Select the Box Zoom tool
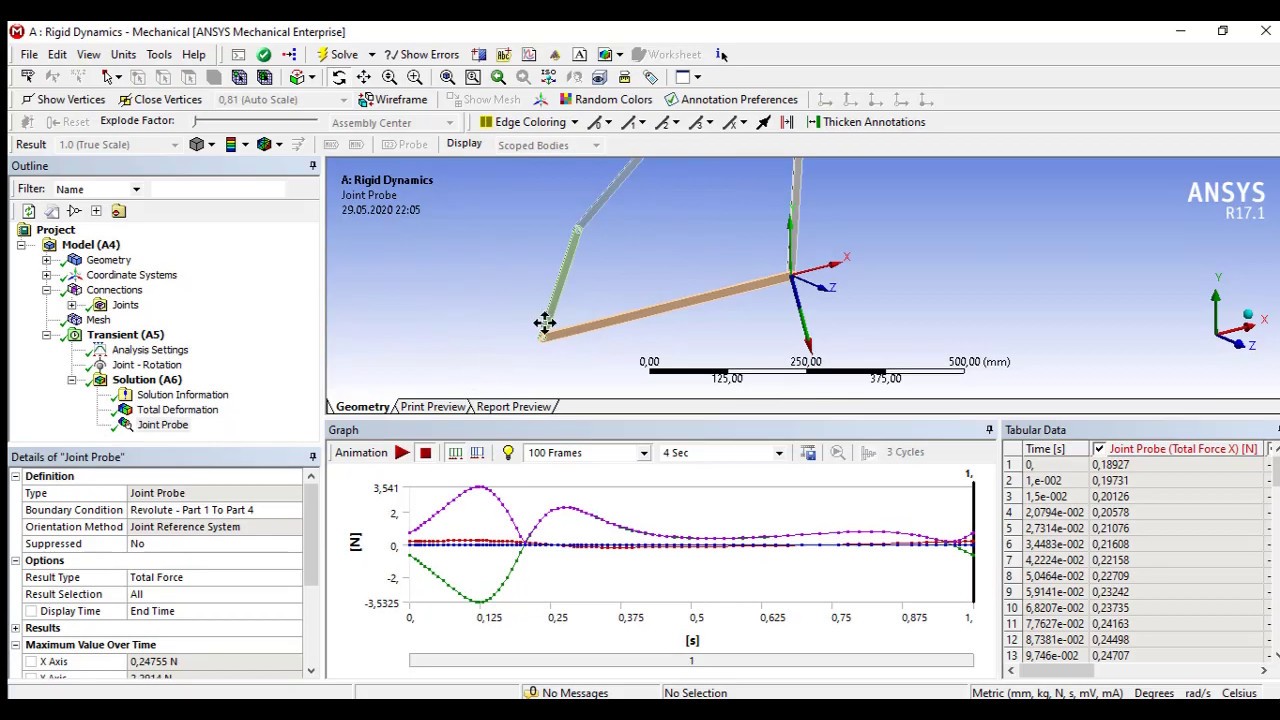This screenshot has height=720, width=1280. [414, 77]
